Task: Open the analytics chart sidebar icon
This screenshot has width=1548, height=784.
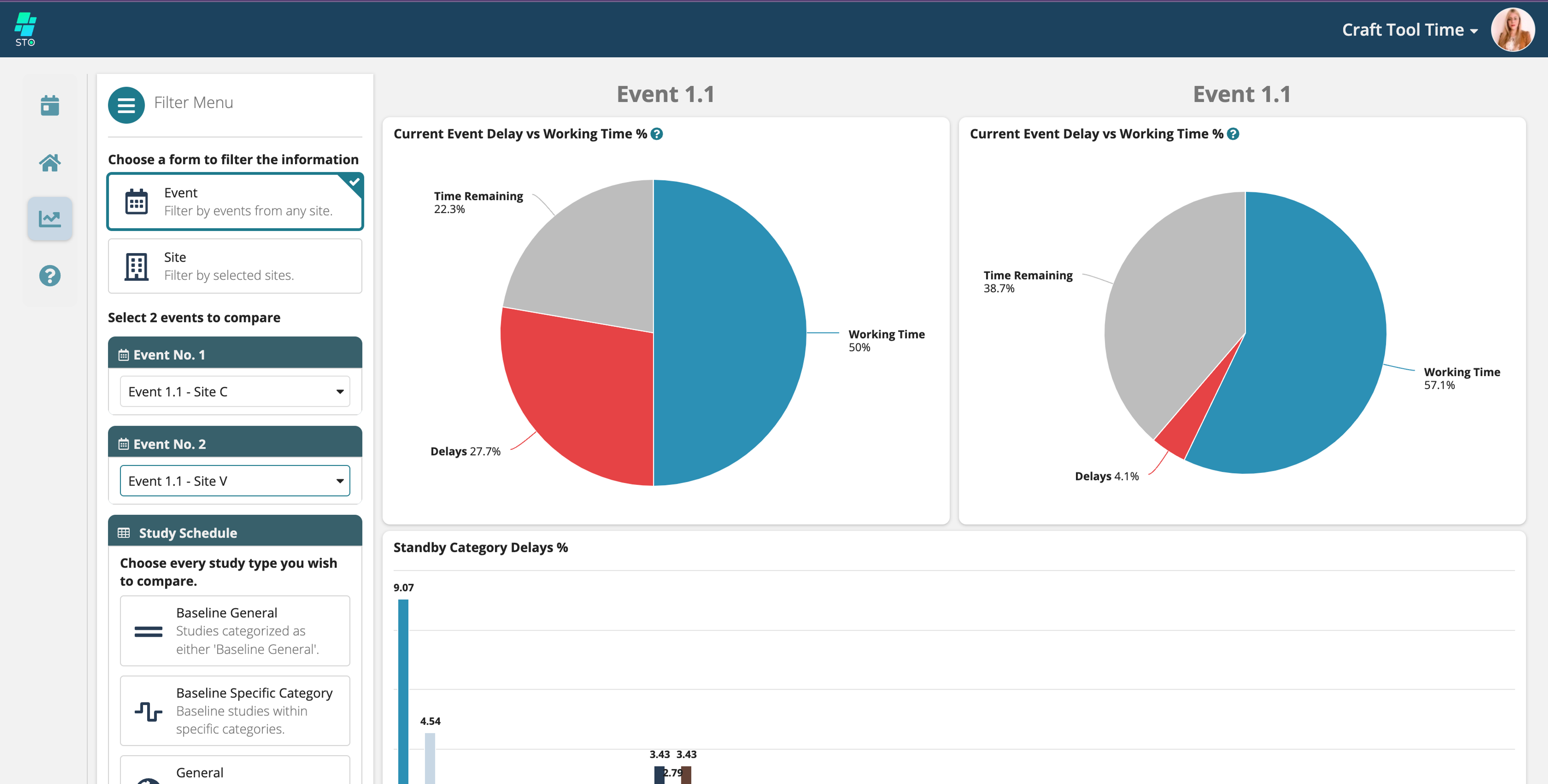Action: tap(50, 219)
